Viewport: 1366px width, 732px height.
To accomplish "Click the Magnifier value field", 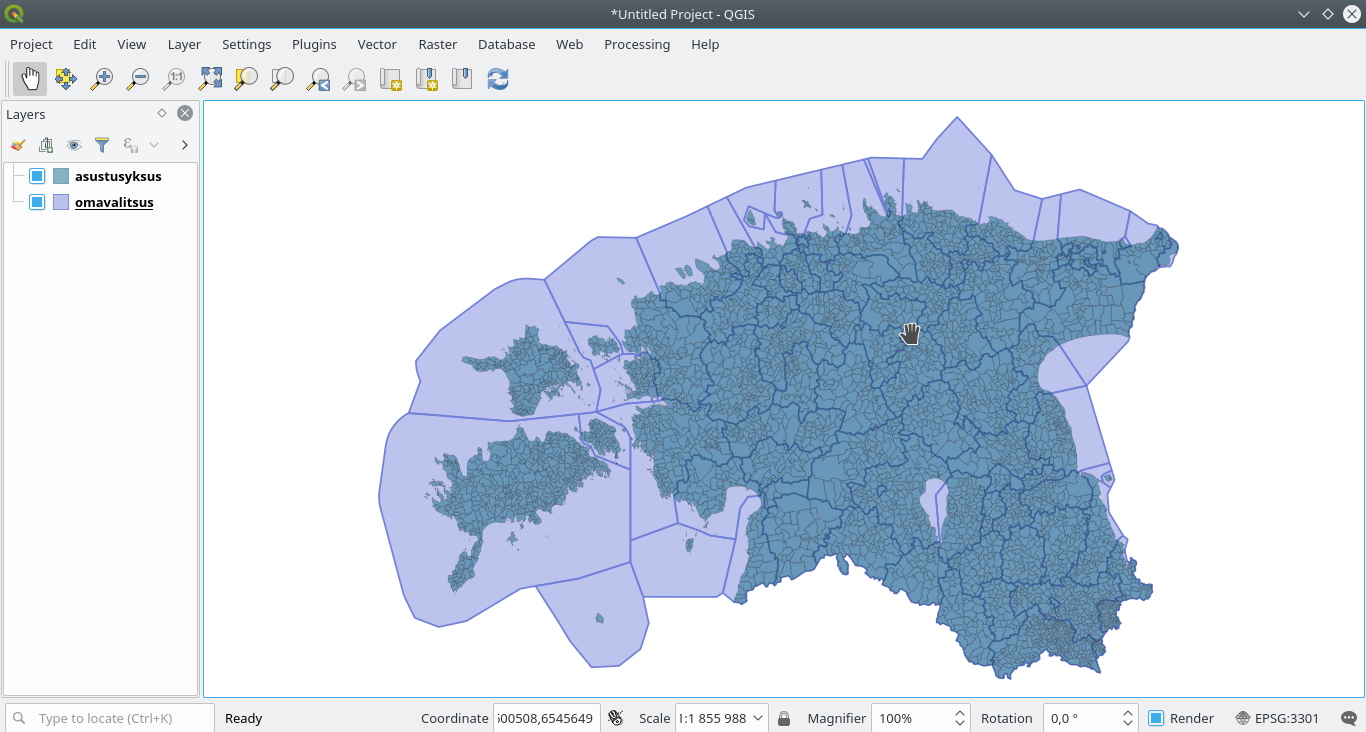I will tap(912, 718).
